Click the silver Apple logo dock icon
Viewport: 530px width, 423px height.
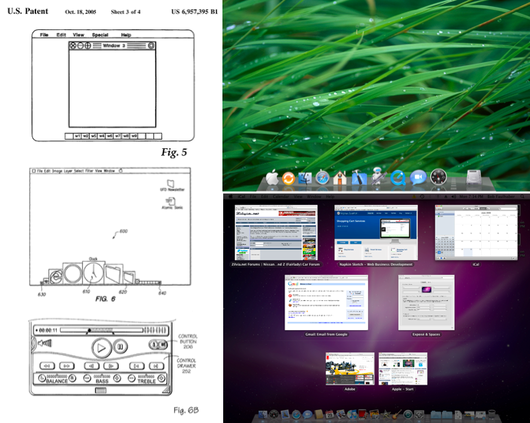[272, 177]
